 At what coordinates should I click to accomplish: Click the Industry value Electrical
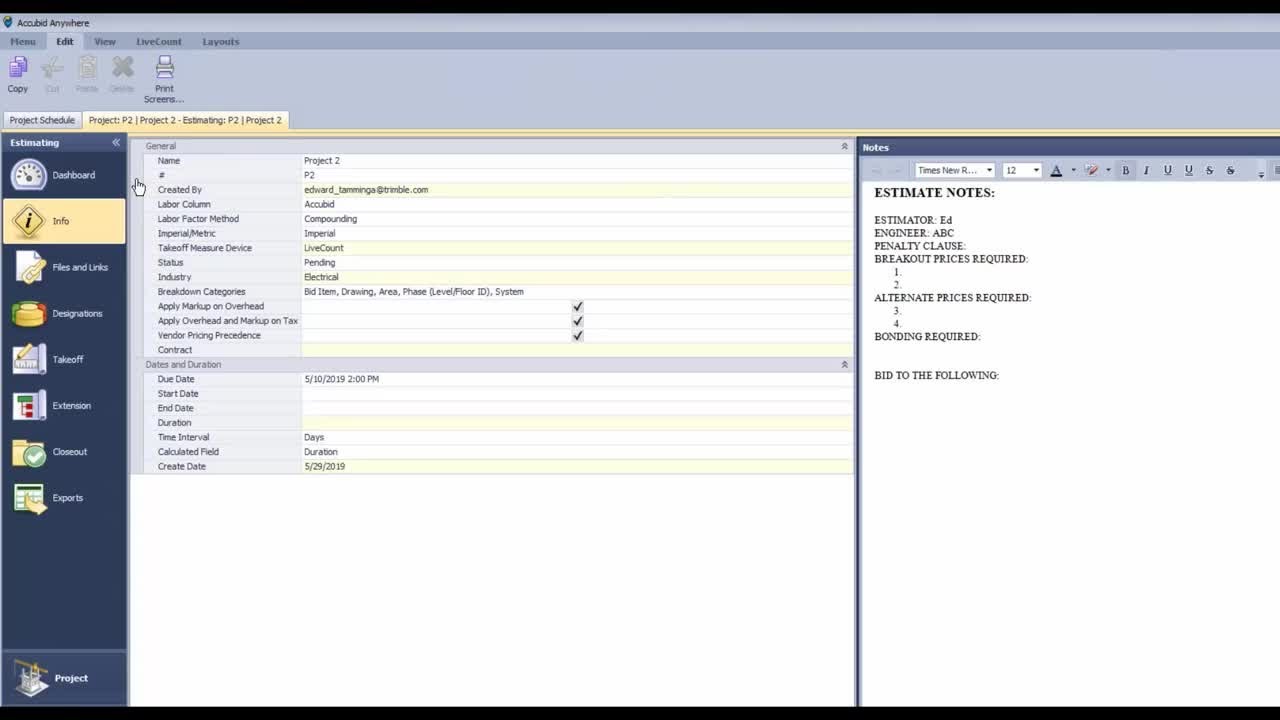(576, 277)
